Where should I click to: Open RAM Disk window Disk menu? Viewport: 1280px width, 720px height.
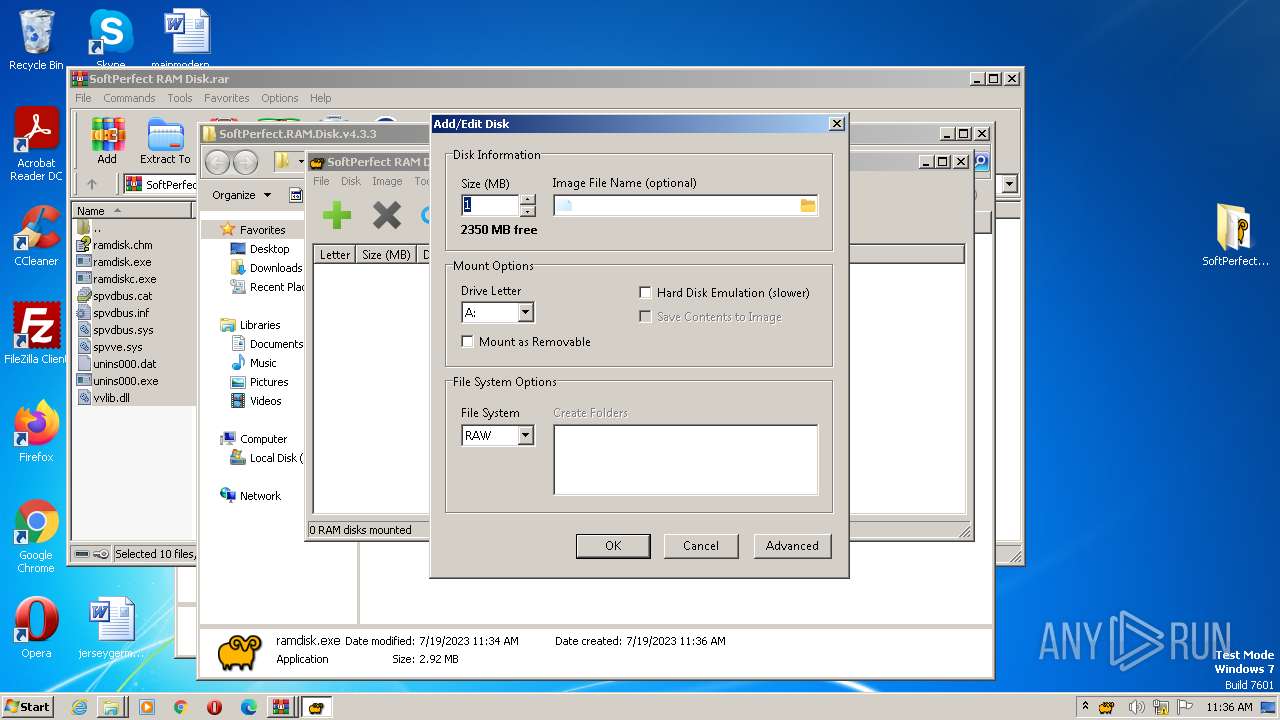(351, 181)
